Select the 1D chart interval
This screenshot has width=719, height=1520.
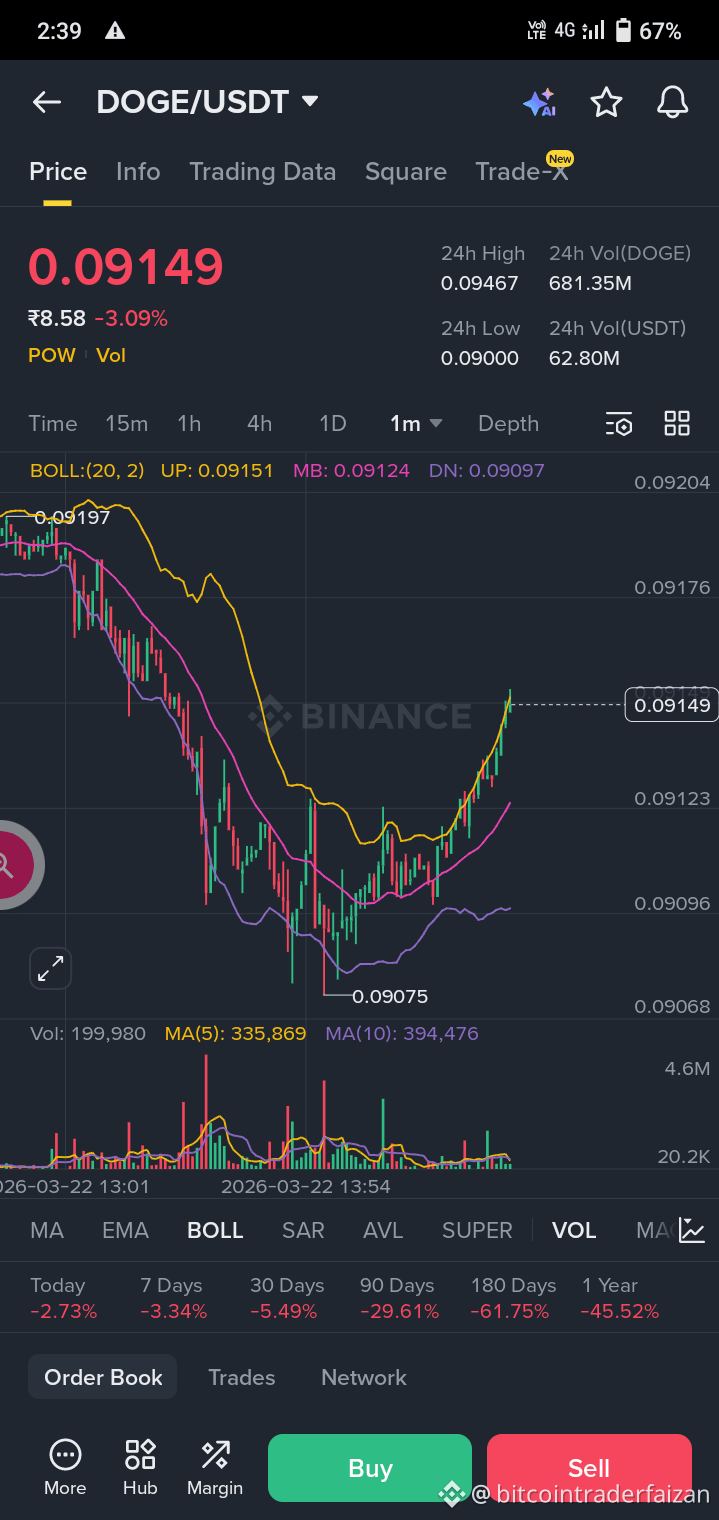tap(332, 424)
